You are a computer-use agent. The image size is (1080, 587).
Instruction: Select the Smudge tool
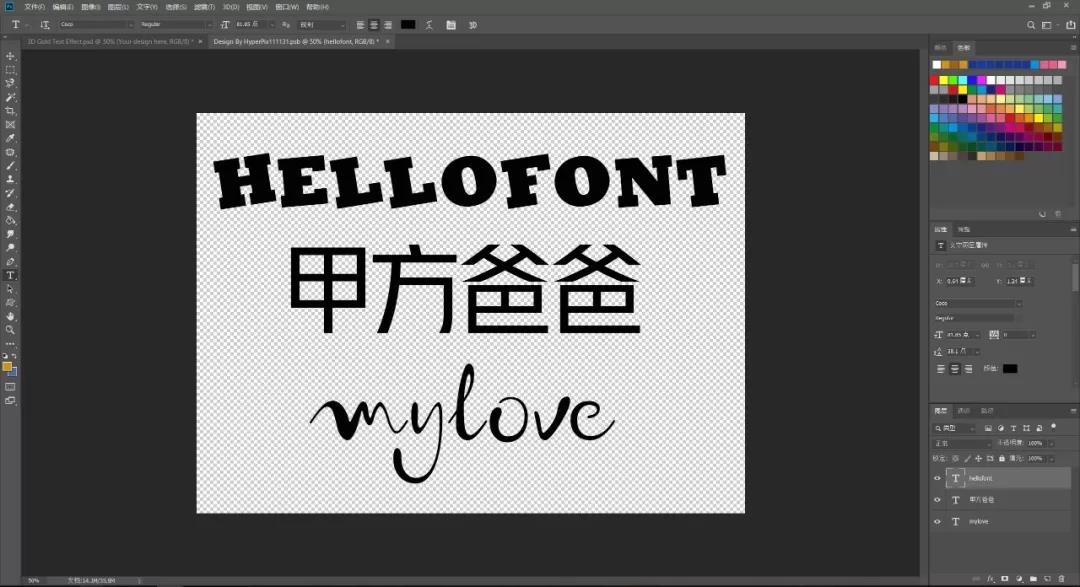[x=10, y=234]
